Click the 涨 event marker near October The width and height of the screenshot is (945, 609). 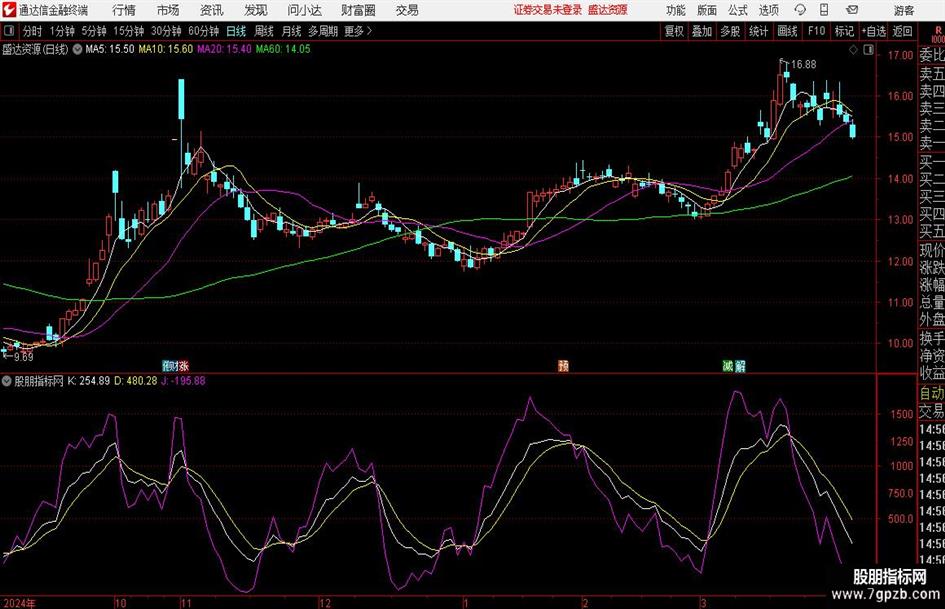183,365
